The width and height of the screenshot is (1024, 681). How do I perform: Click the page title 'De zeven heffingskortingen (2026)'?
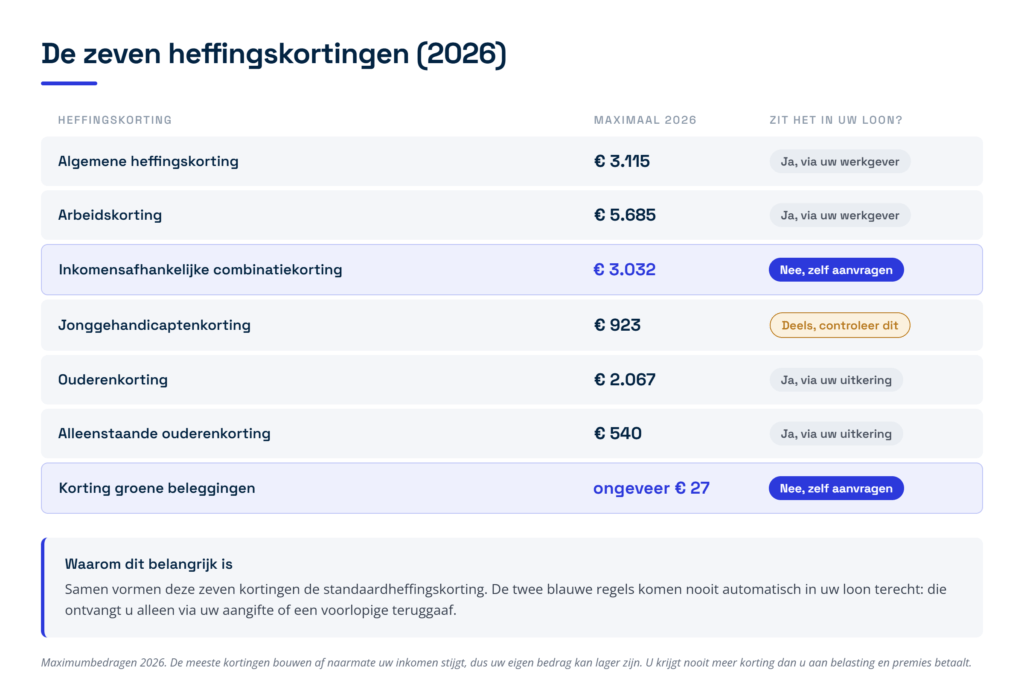pos(274,54)
